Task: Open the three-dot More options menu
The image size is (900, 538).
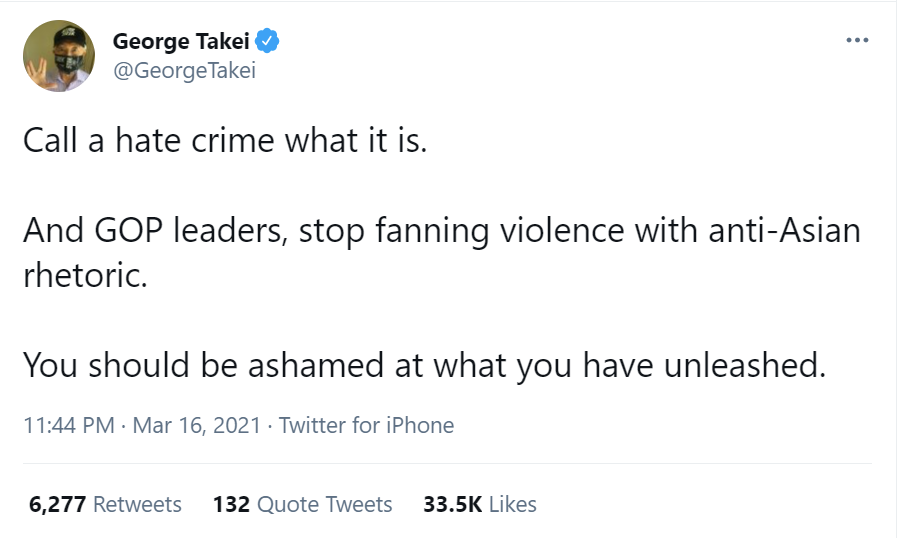Action: [x=857, y=41]
